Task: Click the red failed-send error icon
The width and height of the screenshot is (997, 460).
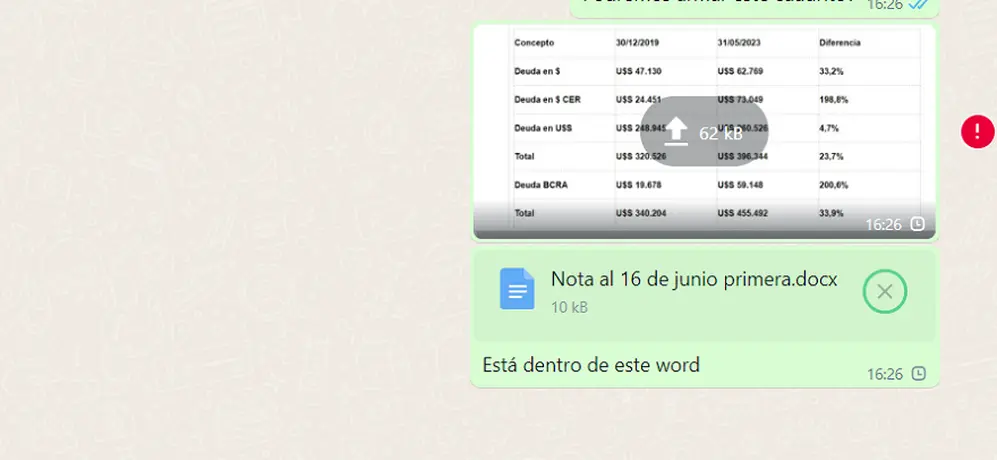Action: tap(977, 132)
